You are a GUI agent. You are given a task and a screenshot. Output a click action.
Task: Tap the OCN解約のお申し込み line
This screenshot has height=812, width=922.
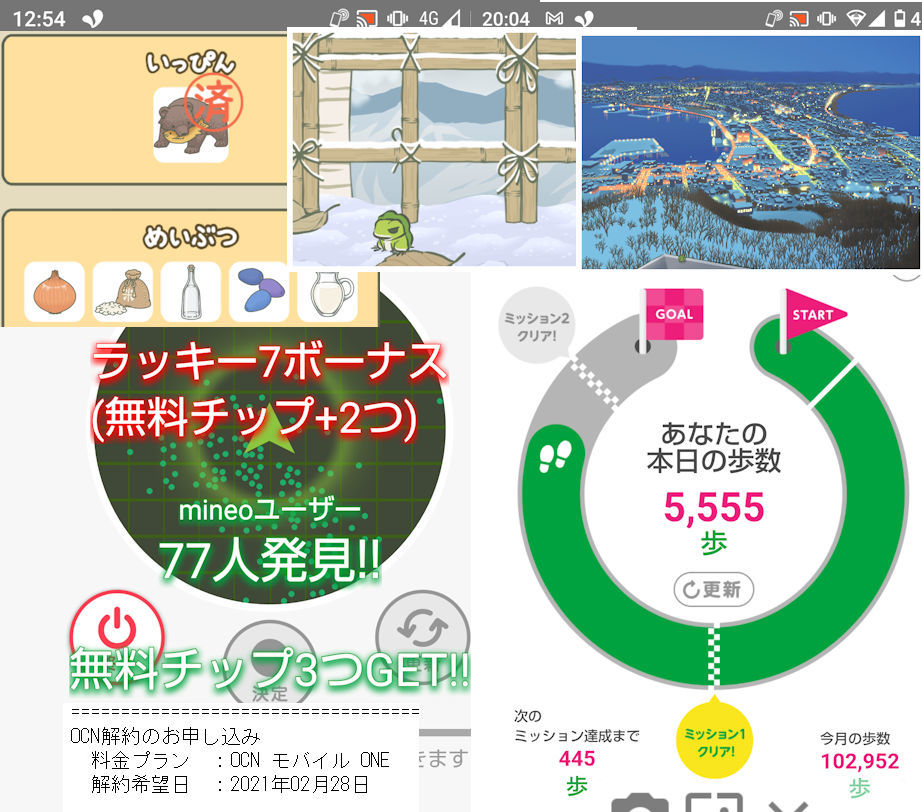point(165,736)
